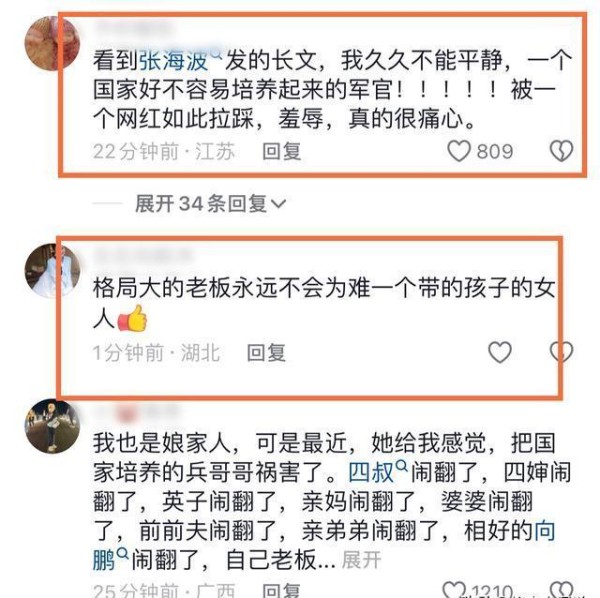Tap broken heart on the Guangxi comment
The width and height of the screenshot is (600, 598).
point(561,590)
